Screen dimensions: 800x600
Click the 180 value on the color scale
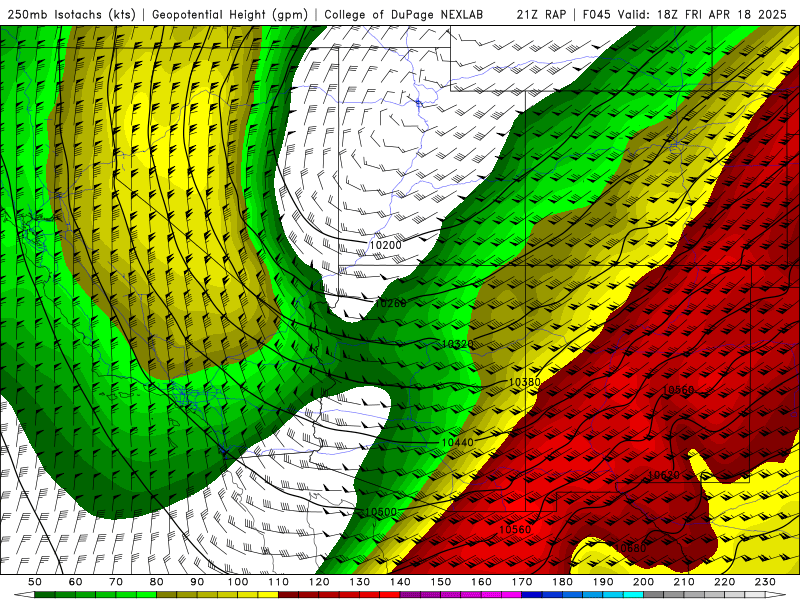point(562,582)
